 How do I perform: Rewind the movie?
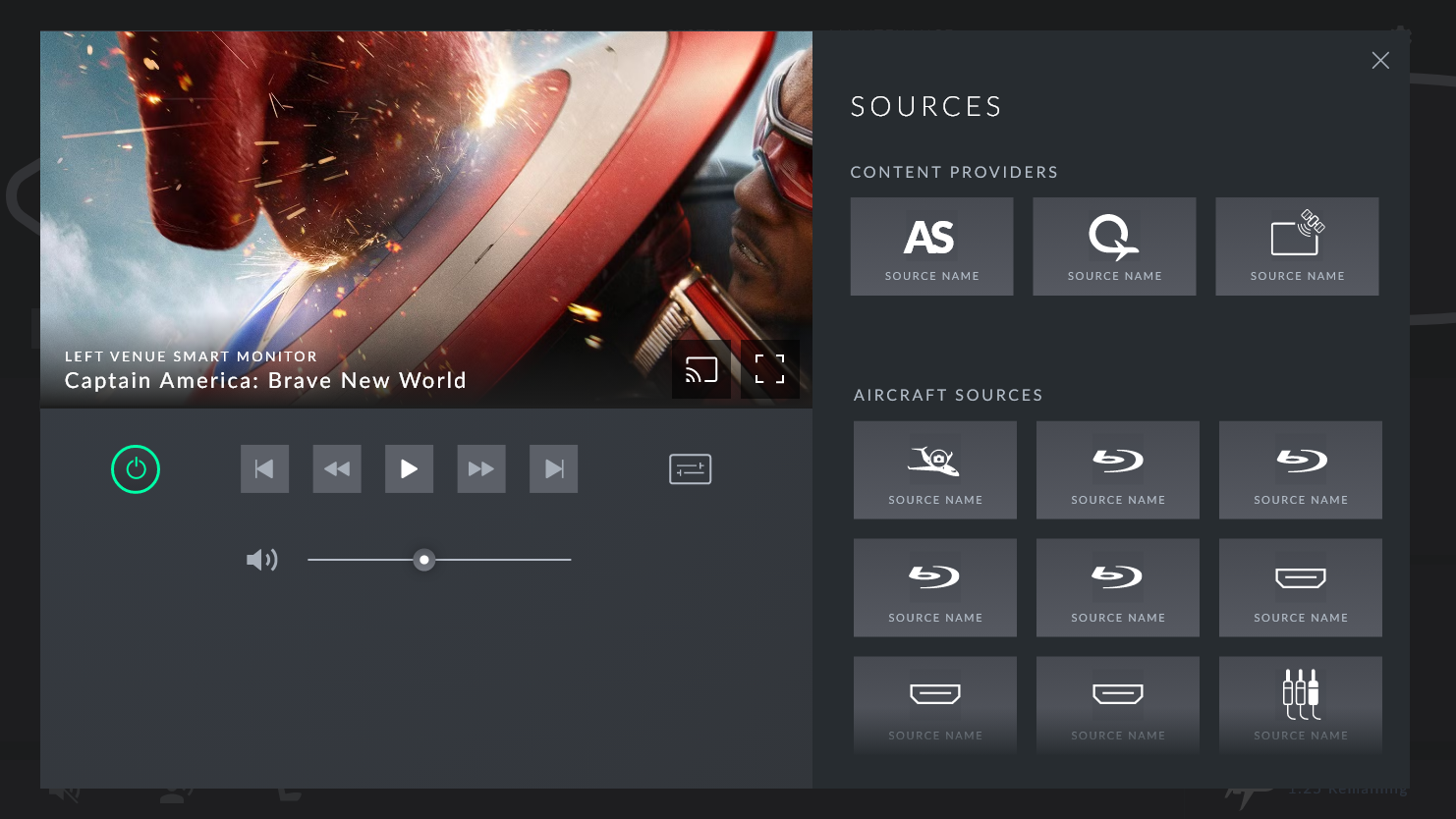click(x=337, y=469)
